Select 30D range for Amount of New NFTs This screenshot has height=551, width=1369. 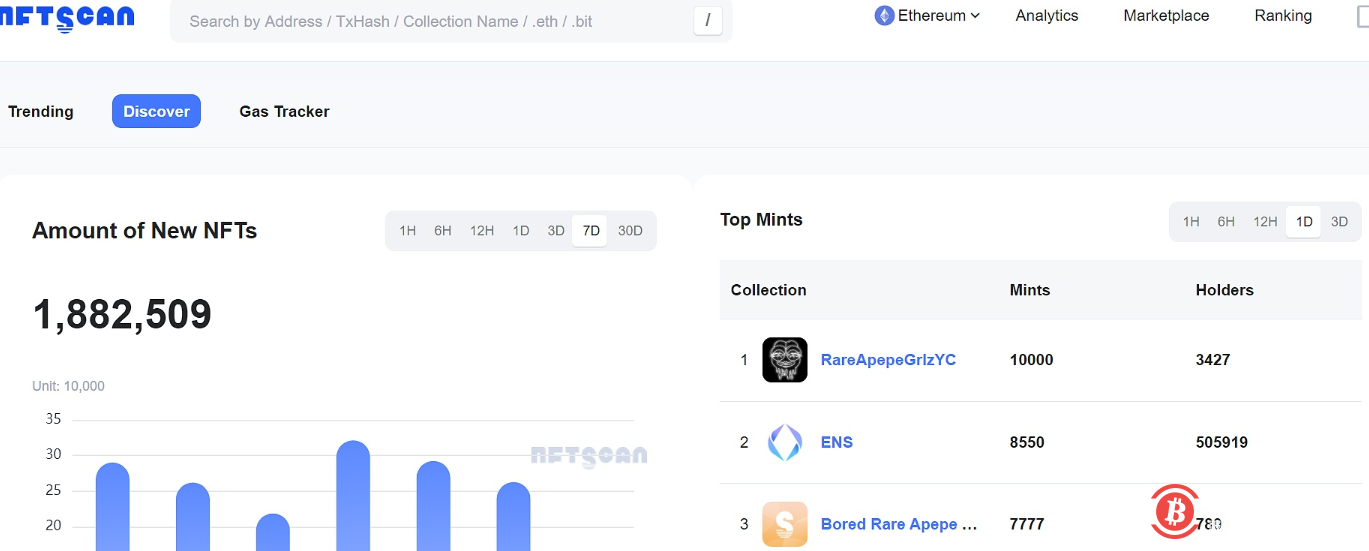[x=630, y=231]
